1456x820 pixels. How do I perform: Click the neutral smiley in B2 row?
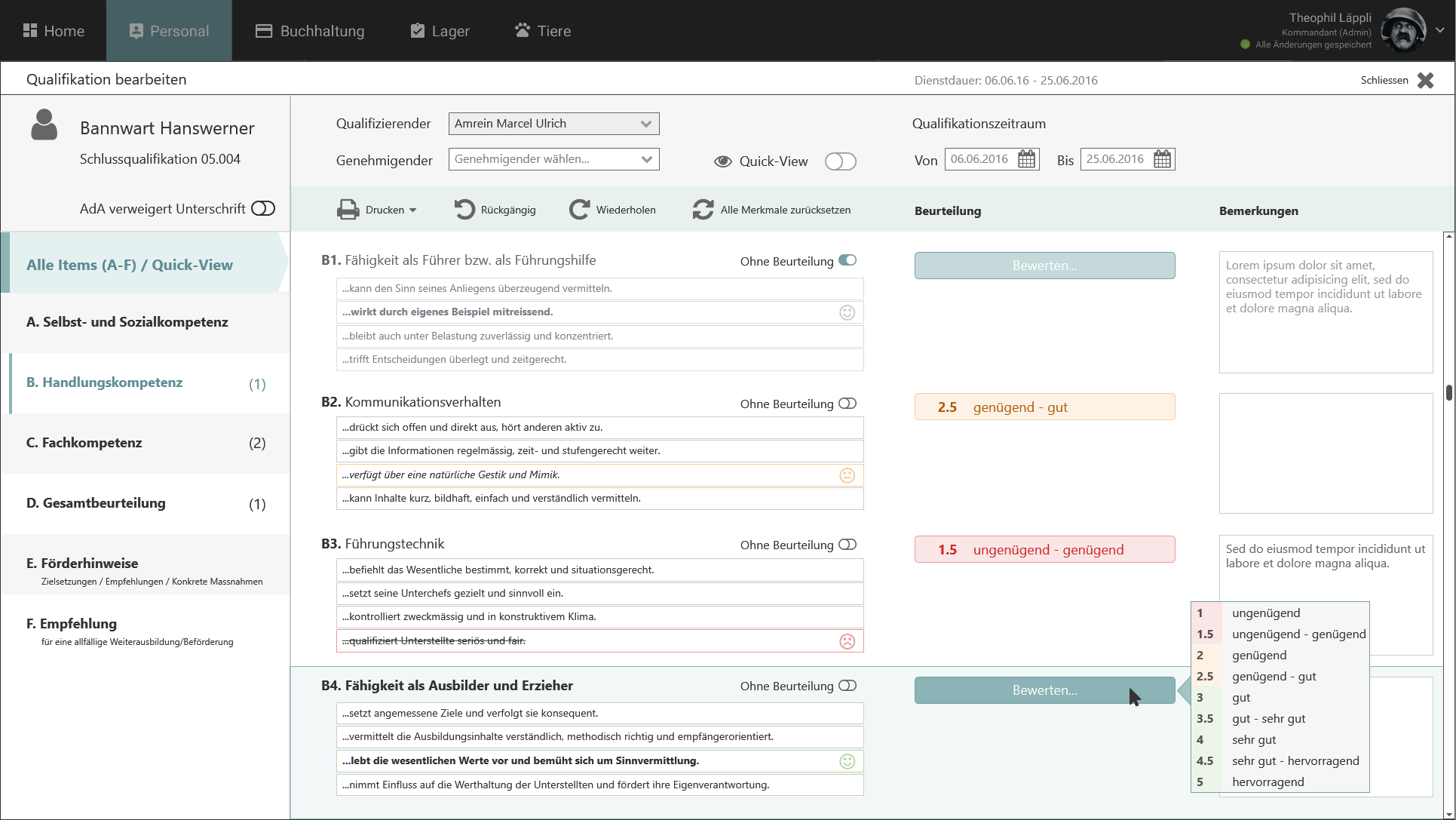point(847,475)
